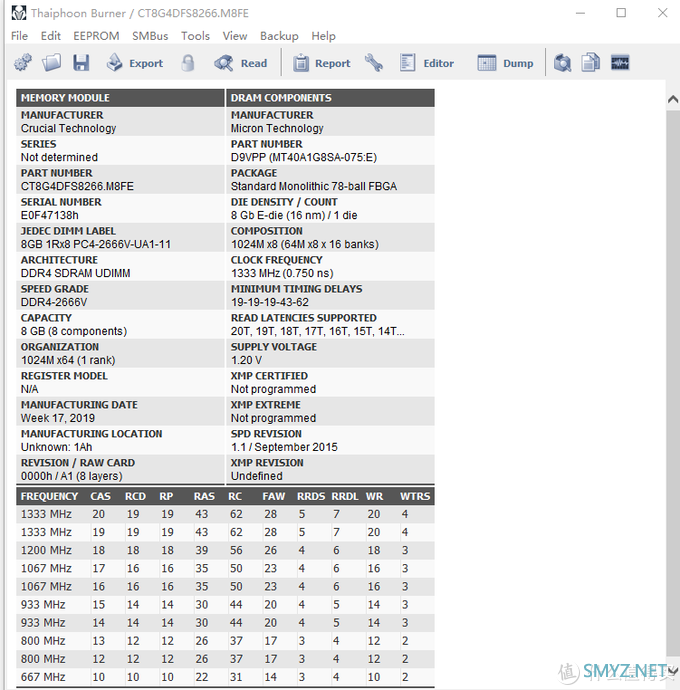Open the EEPROM menu

click(96, 36)
